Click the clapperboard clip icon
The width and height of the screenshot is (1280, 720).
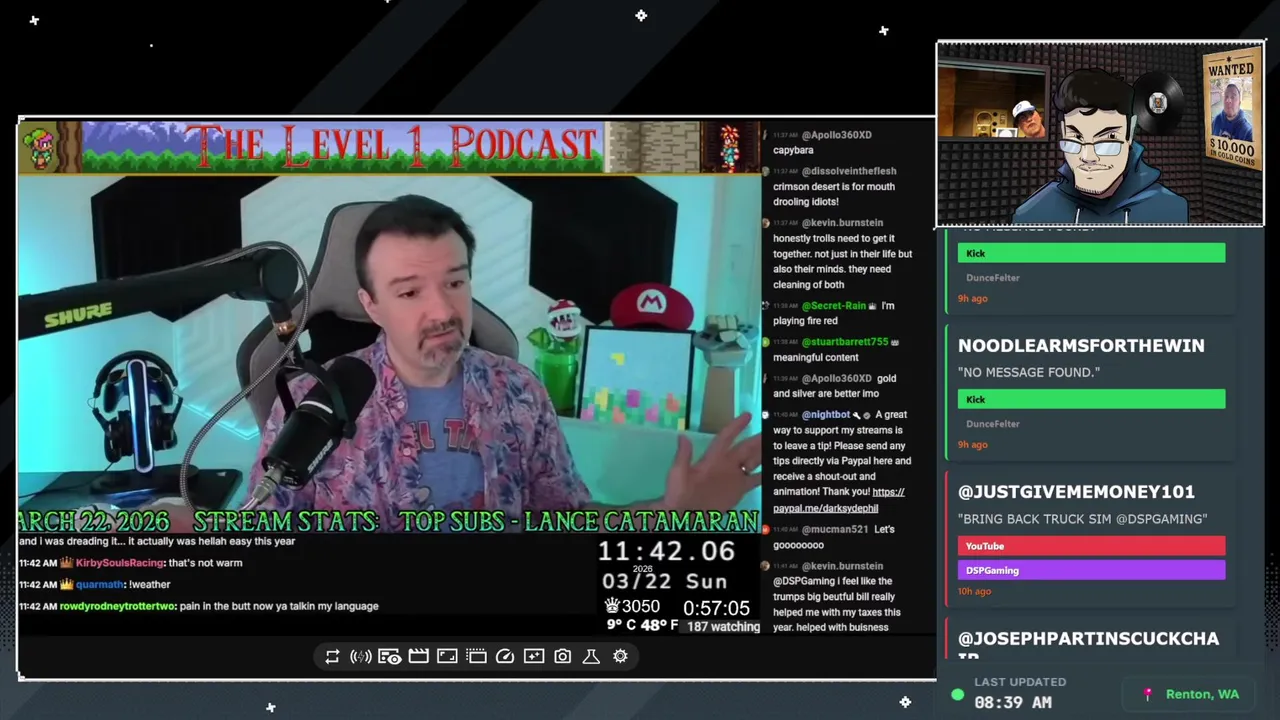pos(418,656)
